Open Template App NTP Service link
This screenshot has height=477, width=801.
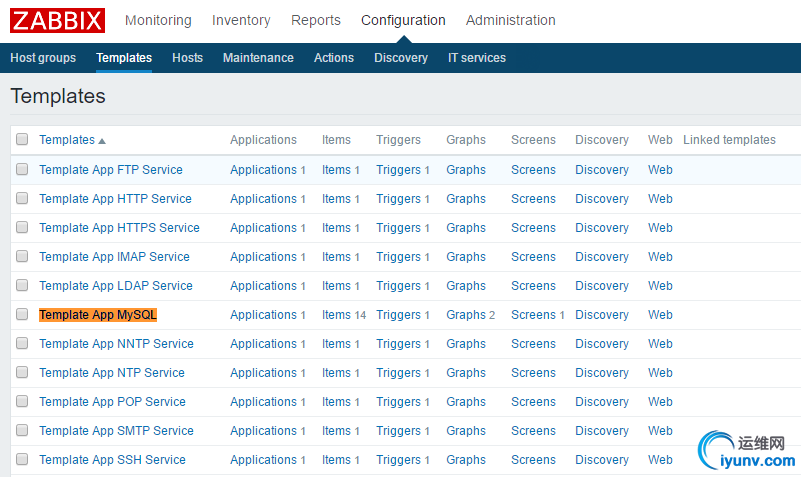tap(112, 373)
